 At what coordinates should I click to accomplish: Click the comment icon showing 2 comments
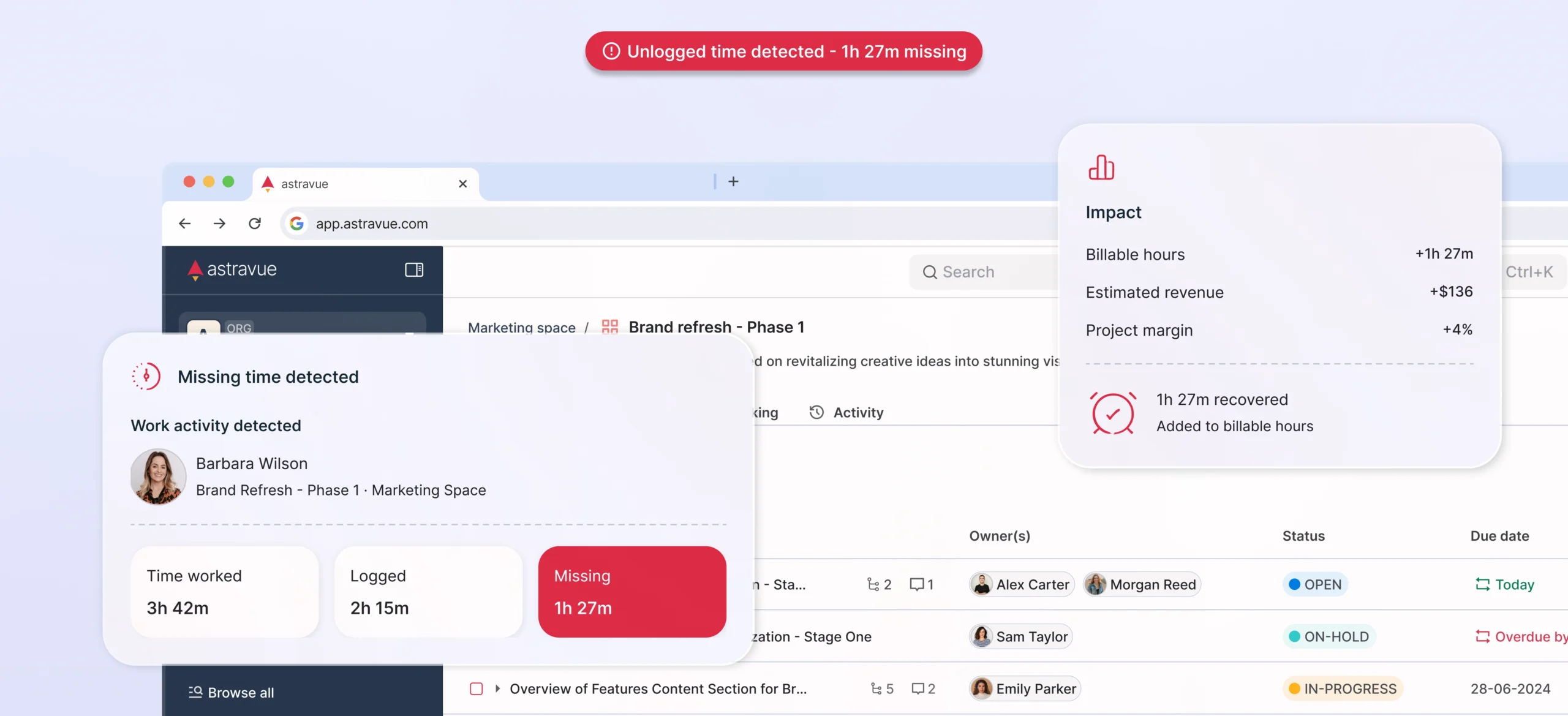[x=918, y=689]
